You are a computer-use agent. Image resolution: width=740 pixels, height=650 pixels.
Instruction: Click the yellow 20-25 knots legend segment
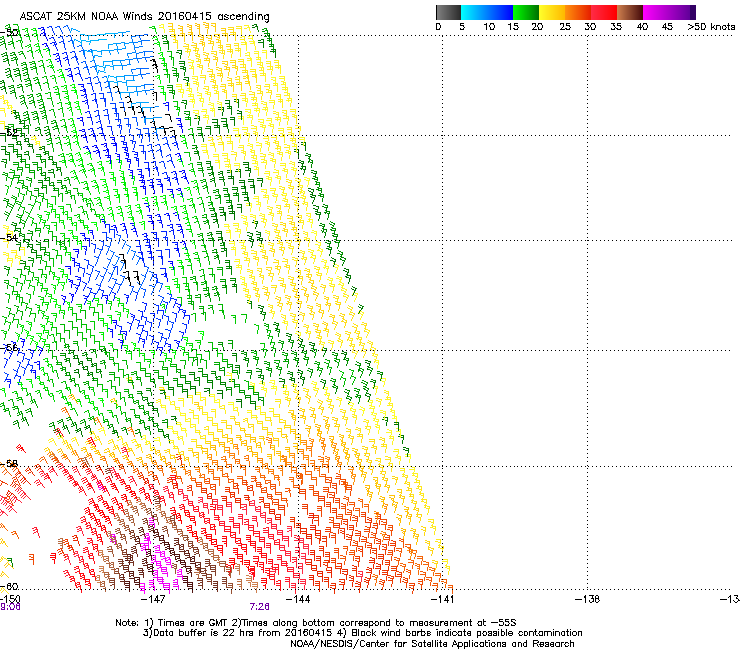[x=552, y=12]
